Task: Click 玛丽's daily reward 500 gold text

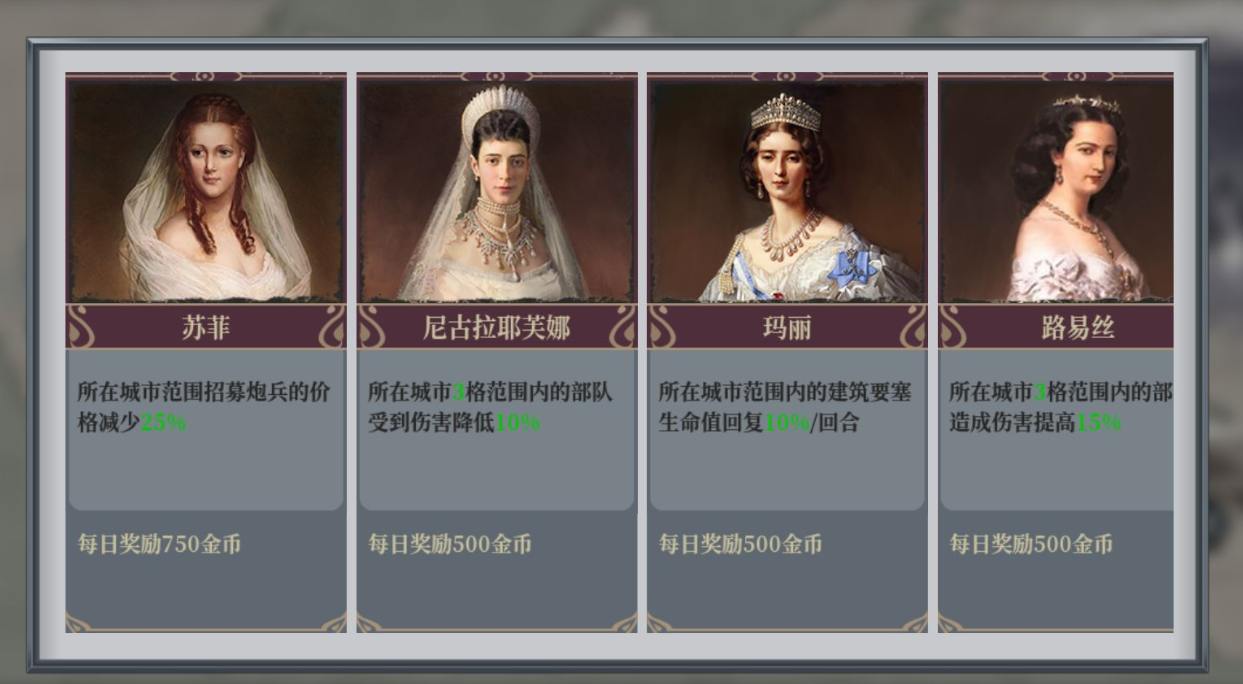Action: [740, 544]
